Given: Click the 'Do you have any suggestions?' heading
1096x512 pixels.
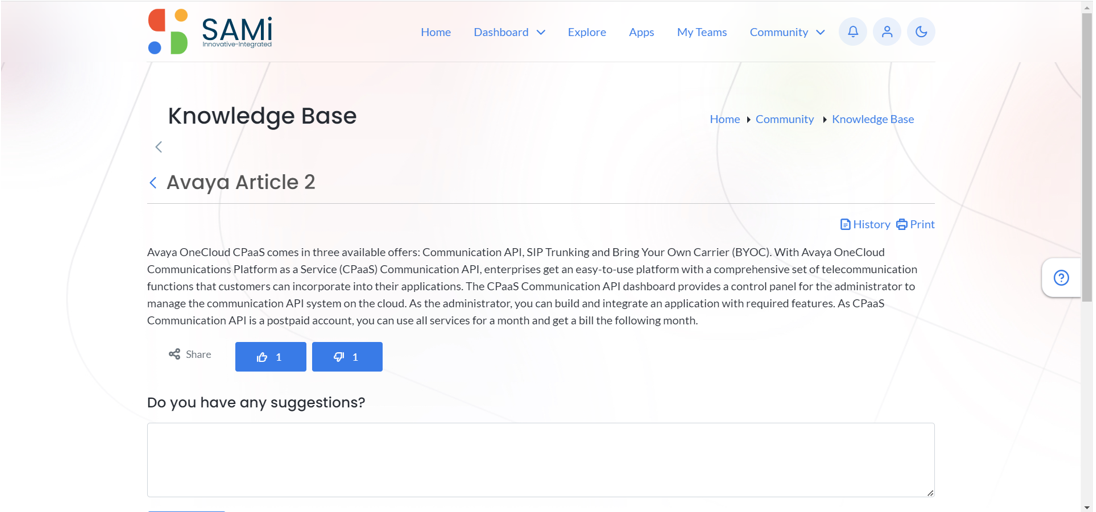Looking at the screenshot, I should (256, 403).
